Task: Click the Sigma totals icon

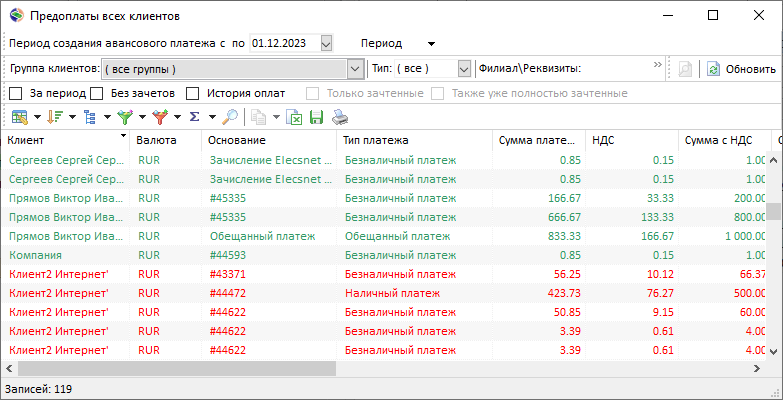Action: 194,117
